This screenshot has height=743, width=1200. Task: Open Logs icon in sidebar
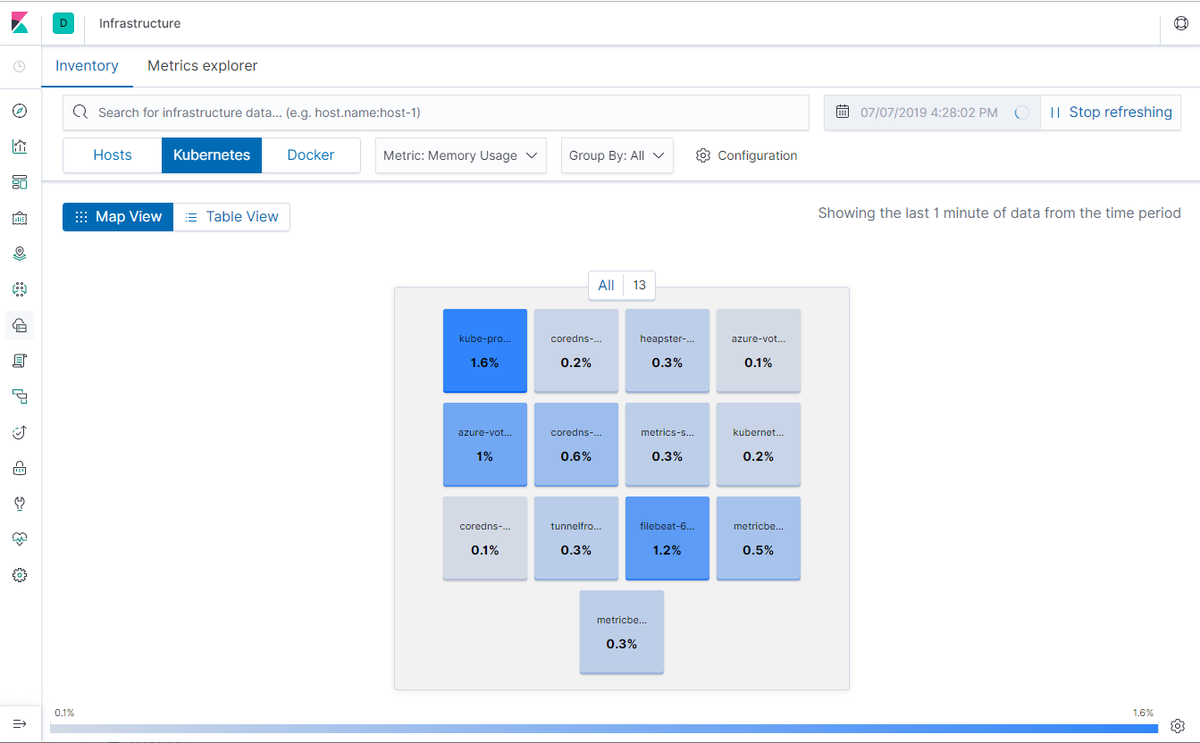click(19, 360)
